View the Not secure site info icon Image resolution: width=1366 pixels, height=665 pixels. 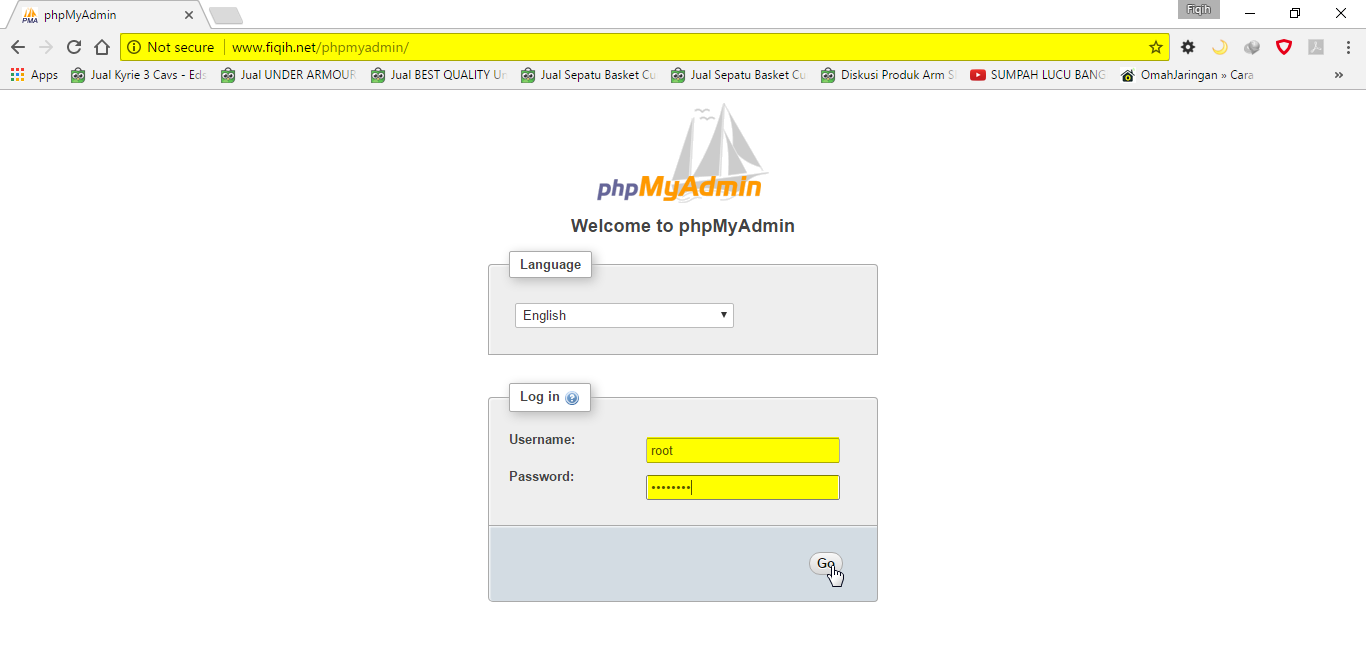click(134, 47)
